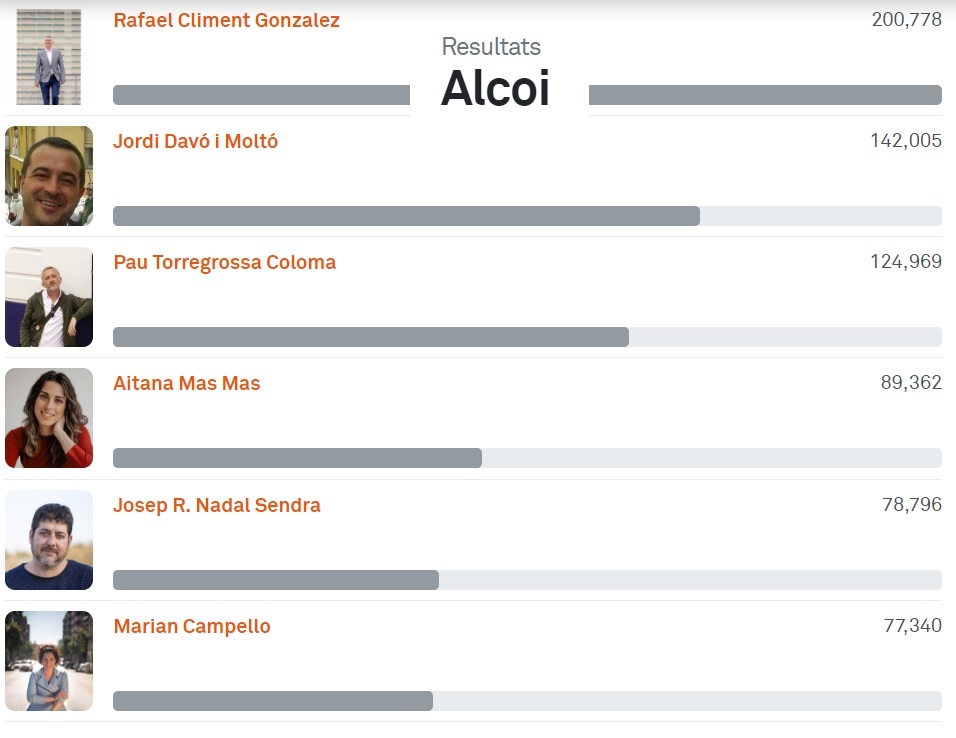Image resolution: width=956 pixels, height=738 pixels.
Task: Click Marian Campello's results progress bar
Action: (527, 701)
